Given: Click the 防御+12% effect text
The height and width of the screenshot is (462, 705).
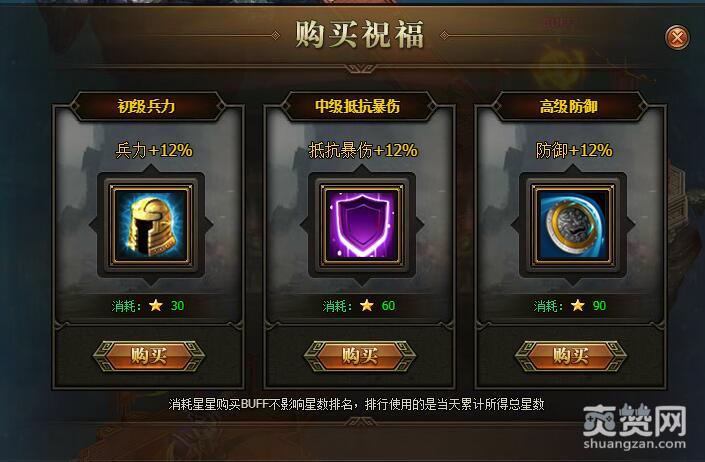Looking at the screenshot, I should click(574, 150).
